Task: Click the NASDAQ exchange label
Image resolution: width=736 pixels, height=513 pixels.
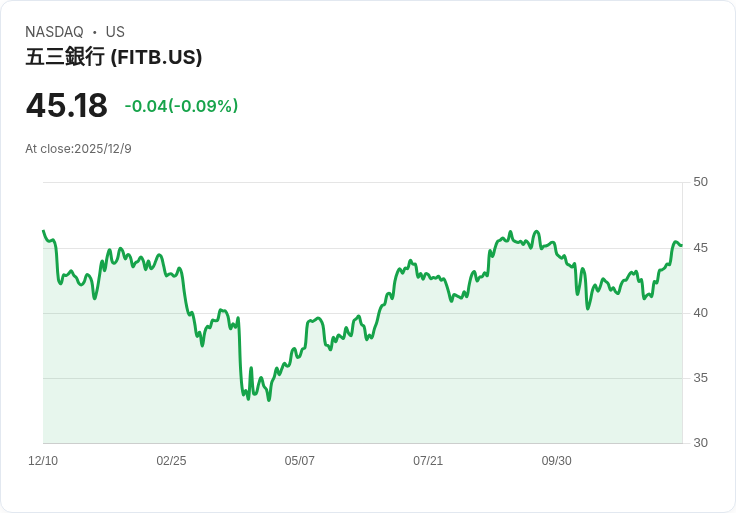Action: 54,32
